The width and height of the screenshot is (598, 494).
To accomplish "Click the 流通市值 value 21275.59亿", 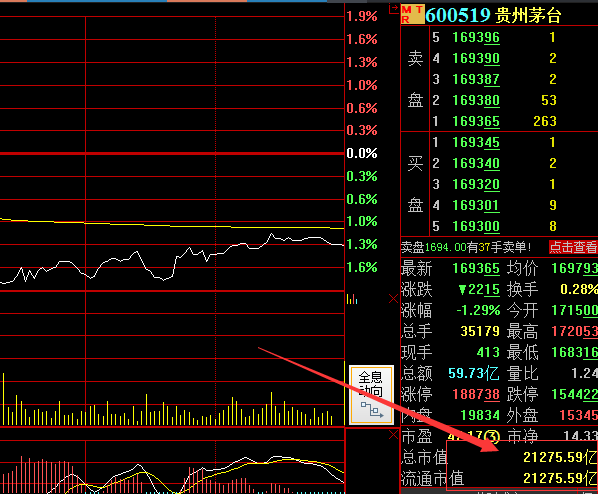I will [x=560, y=478].
